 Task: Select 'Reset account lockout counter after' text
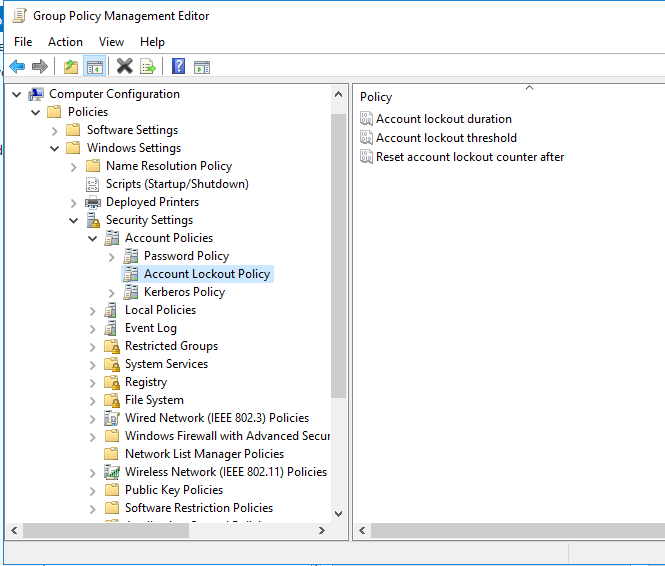[470, 157]
